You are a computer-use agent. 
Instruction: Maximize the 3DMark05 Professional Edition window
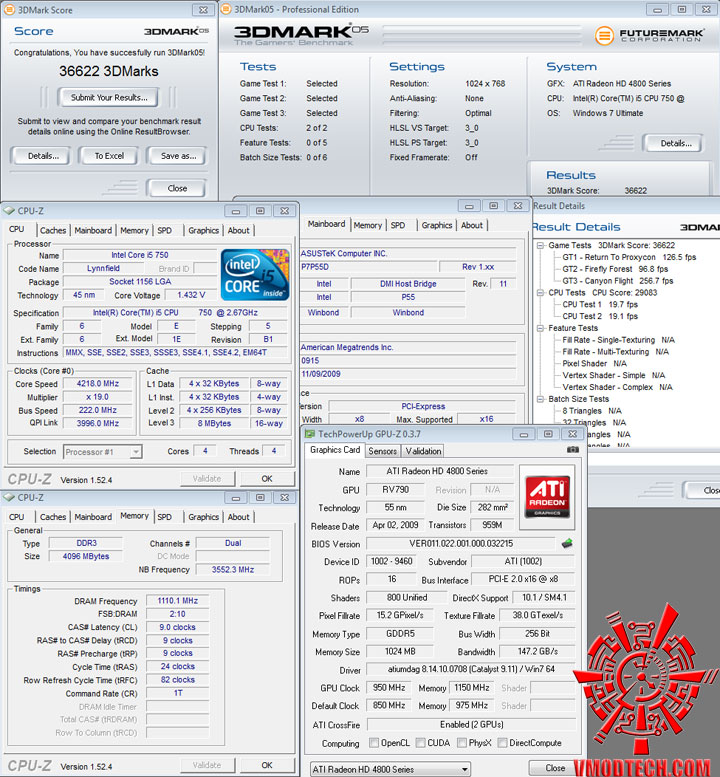click(x=682, y=9)
